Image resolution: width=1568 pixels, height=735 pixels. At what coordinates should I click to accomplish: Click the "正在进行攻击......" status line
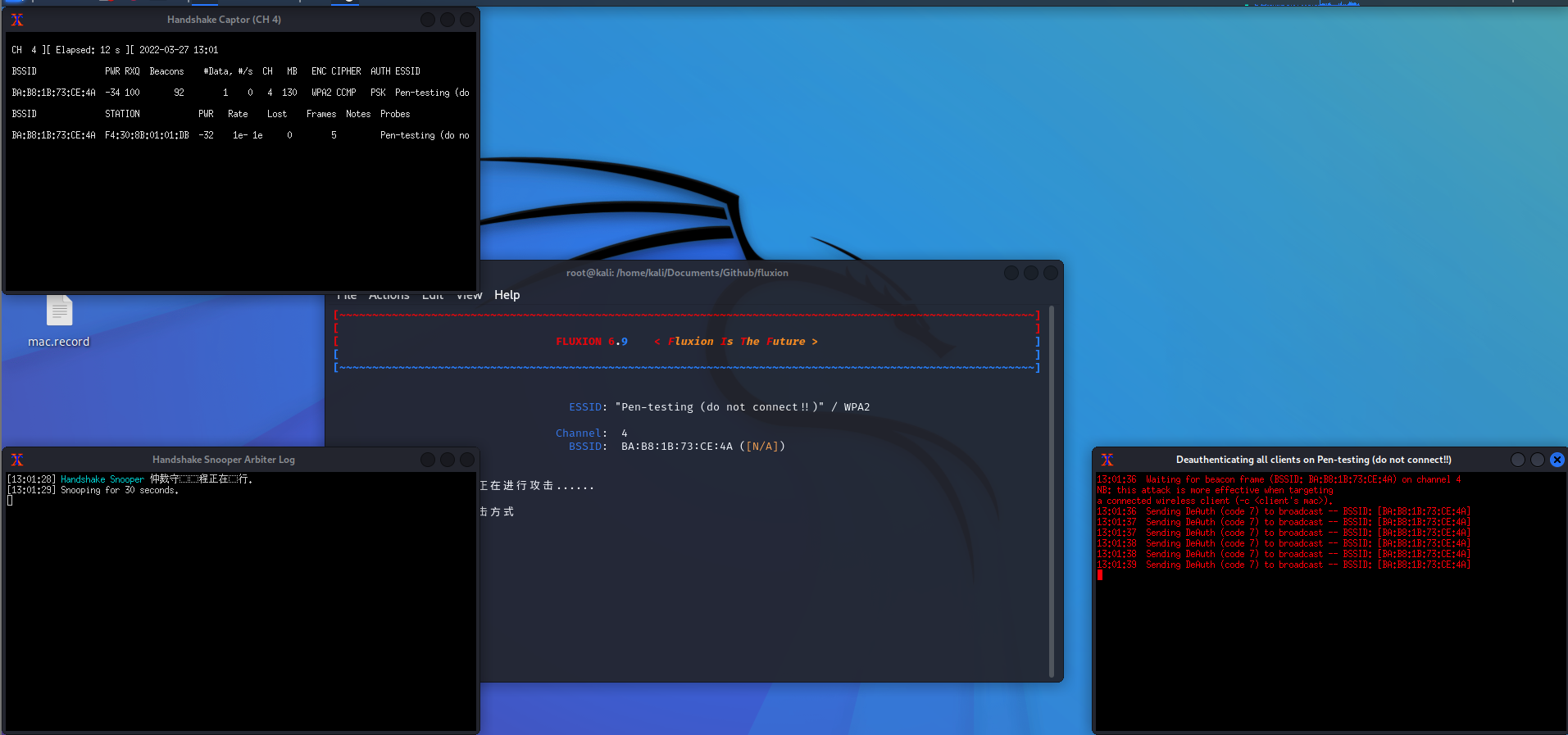coord(537,486)
